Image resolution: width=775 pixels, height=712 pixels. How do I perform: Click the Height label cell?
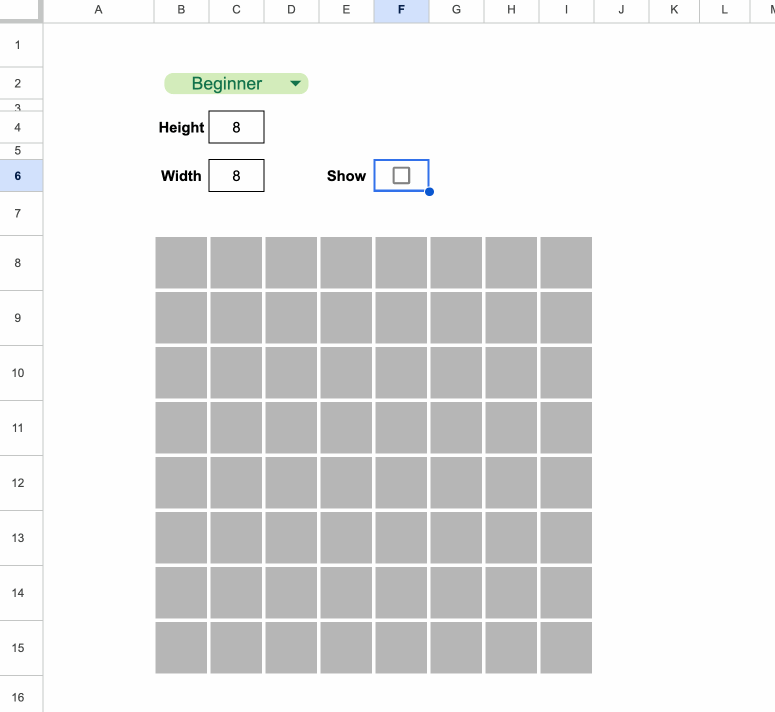coord(181,128)
